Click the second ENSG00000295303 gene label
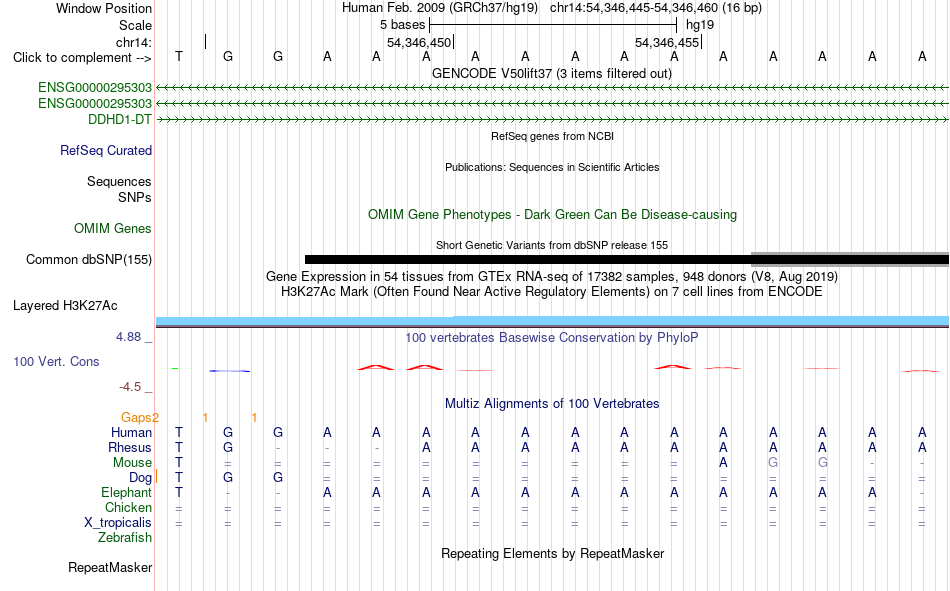 coord(95,104)
